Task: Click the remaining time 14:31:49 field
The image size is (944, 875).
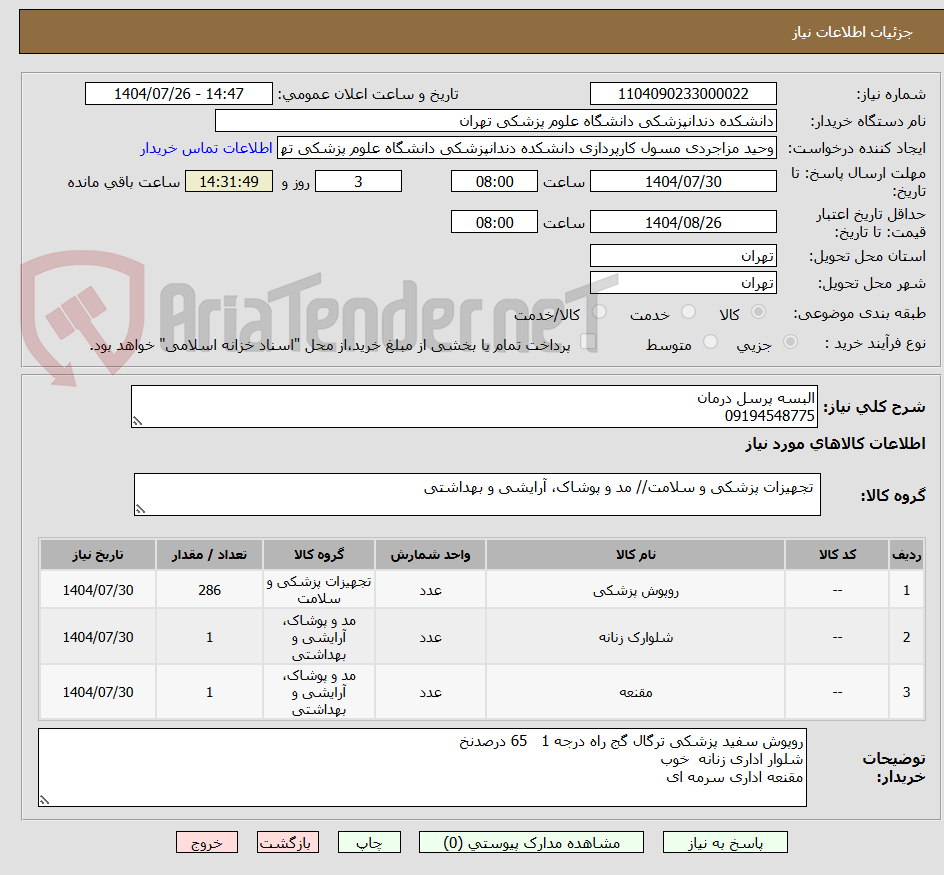Action: 229,181
